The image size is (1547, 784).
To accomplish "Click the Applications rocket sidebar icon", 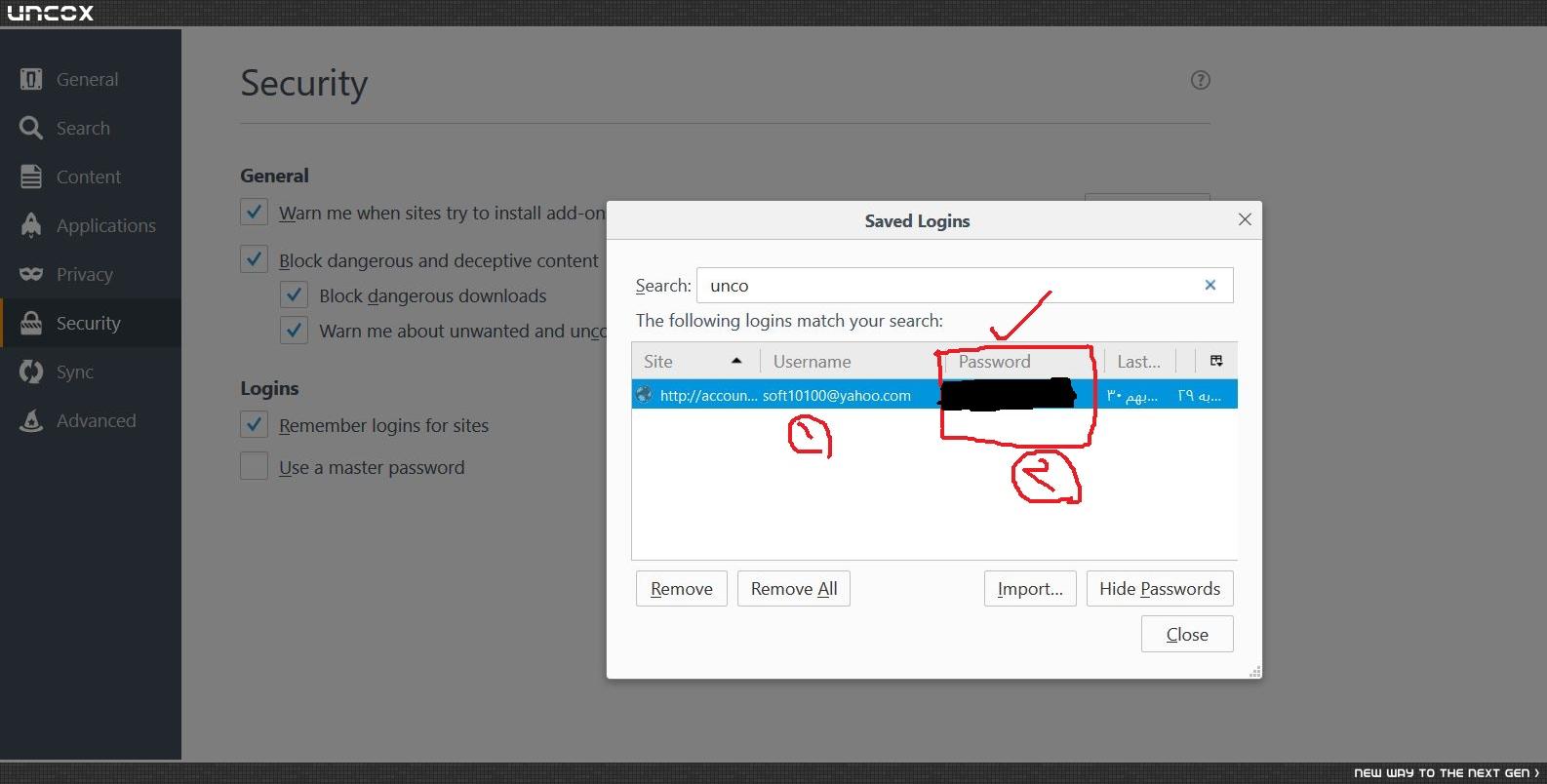I will [x=31, y=225].
